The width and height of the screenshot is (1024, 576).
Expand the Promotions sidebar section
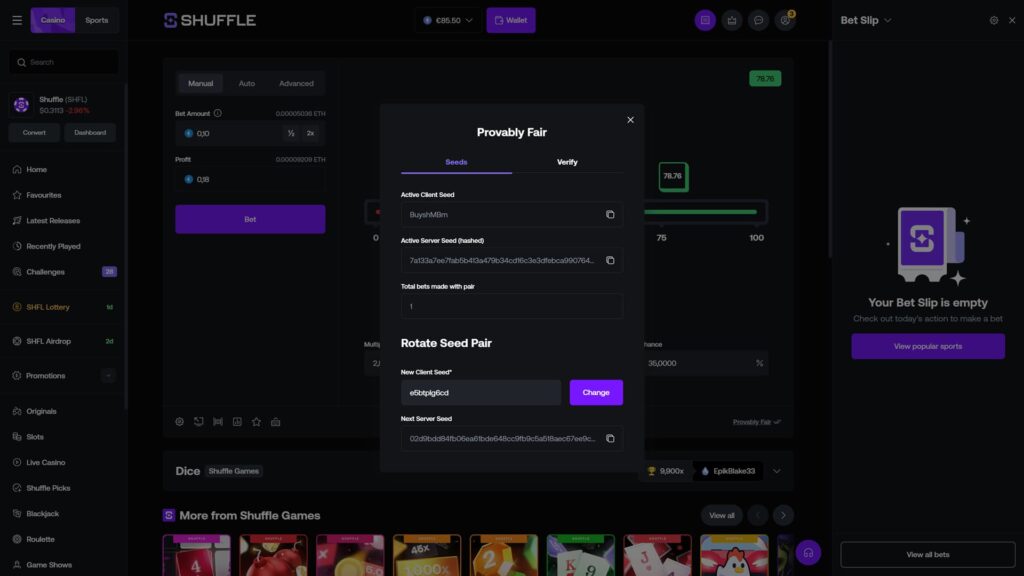point(108,376)
